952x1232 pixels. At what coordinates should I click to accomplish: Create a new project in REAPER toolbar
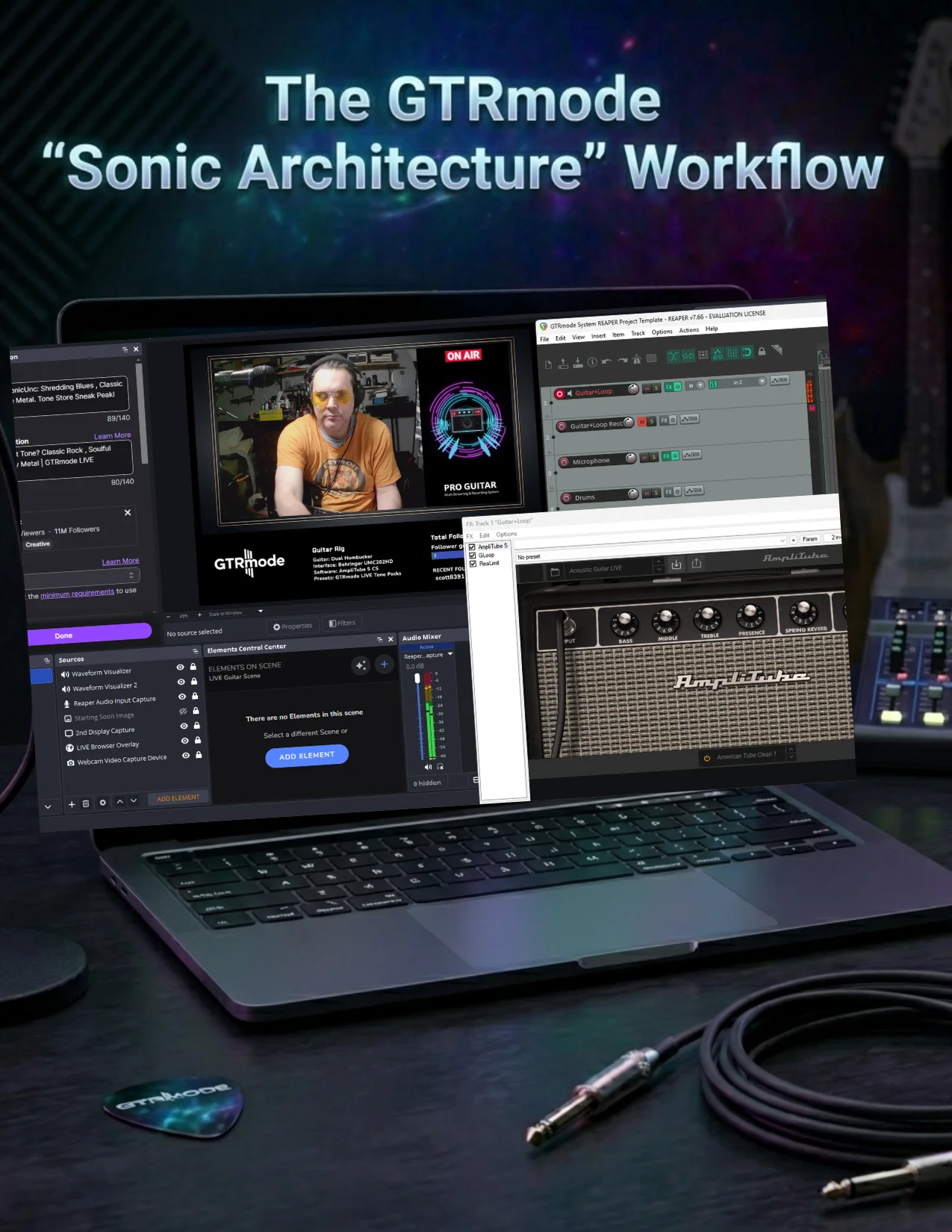pyautogui.click(x=548, y=364)
